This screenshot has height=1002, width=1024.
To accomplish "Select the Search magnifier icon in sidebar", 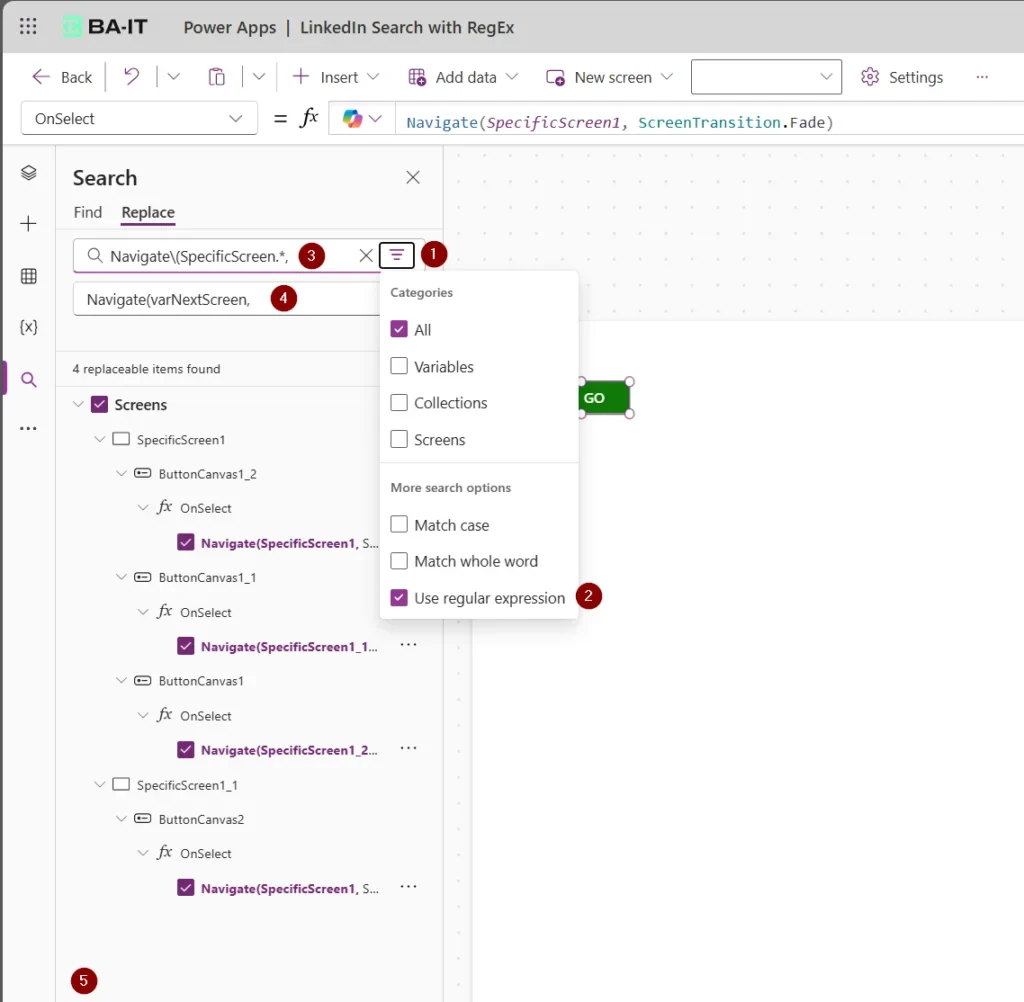I will click(28, 379).
